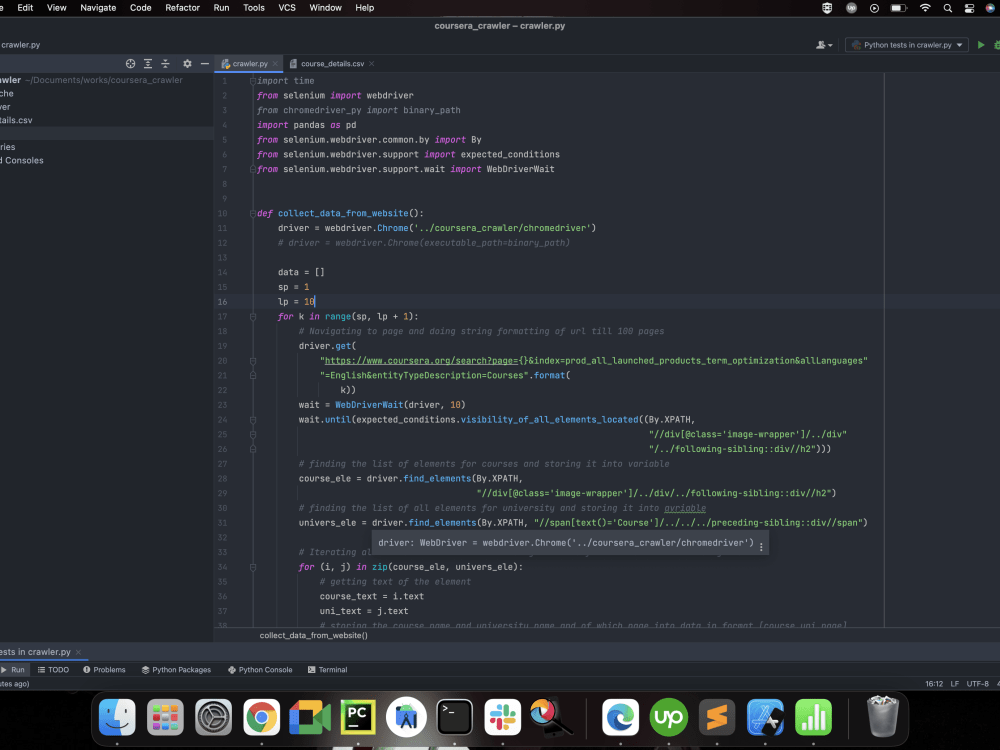Open the Problems tool window

point(105,670)
